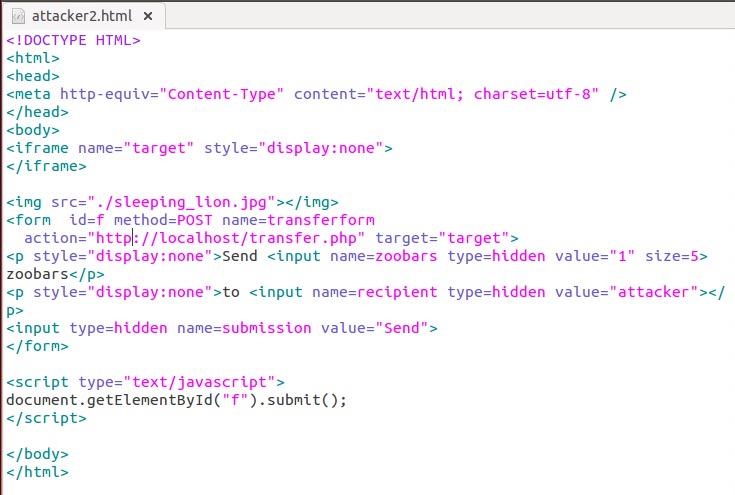
Task: Click the iframe "display:none" style value
Action: click(321, 148)
